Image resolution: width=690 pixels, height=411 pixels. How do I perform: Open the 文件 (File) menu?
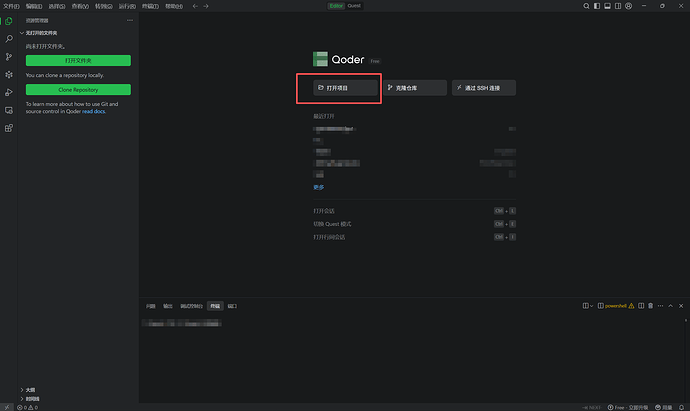pos(11,6)
